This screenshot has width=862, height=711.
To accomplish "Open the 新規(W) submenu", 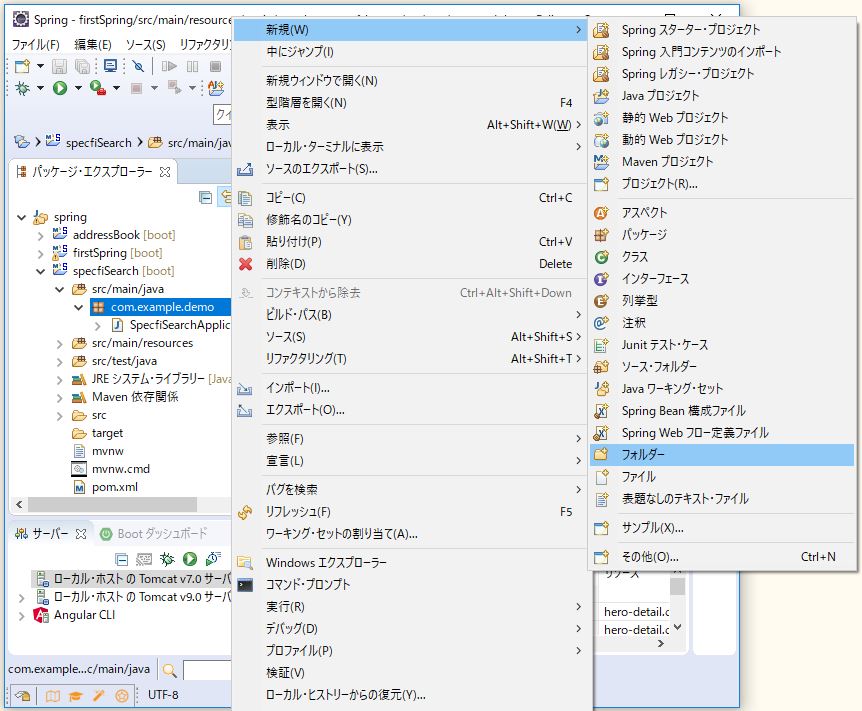I will [x=410, y=30].
